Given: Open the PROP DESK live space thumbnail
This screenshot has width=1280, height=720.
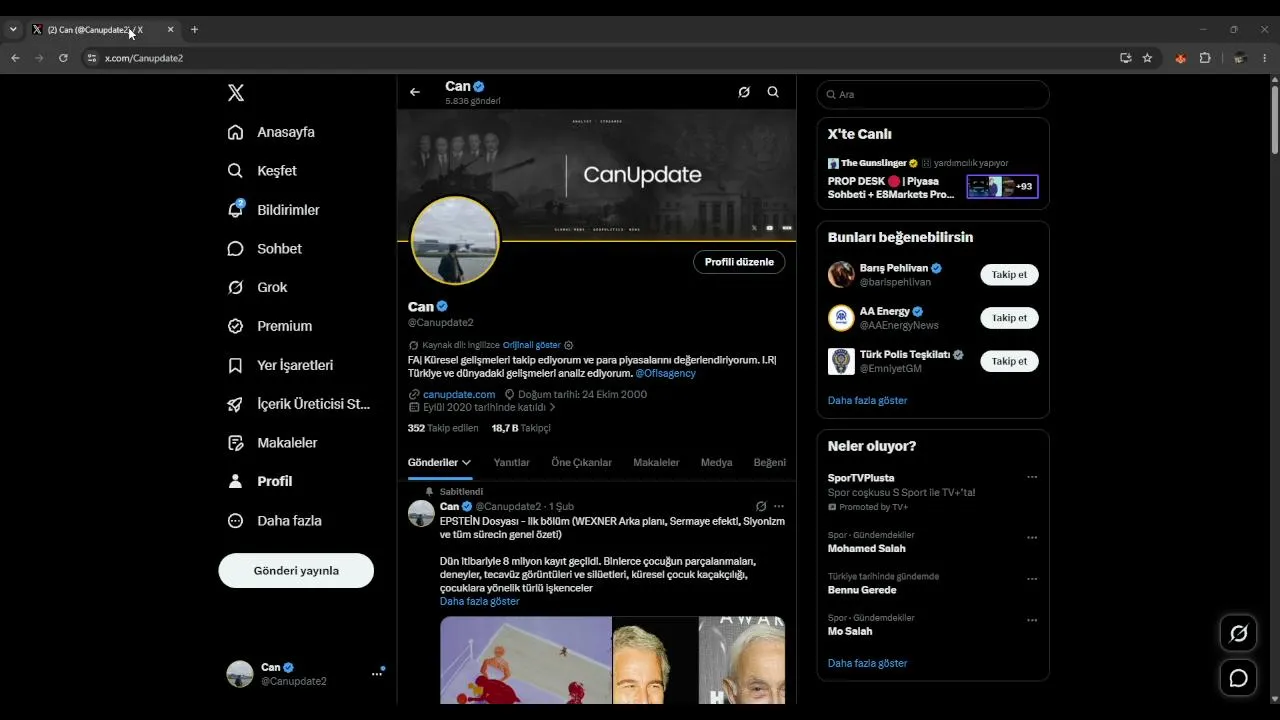Looking at the screenshot, I should pos(1002,187).
